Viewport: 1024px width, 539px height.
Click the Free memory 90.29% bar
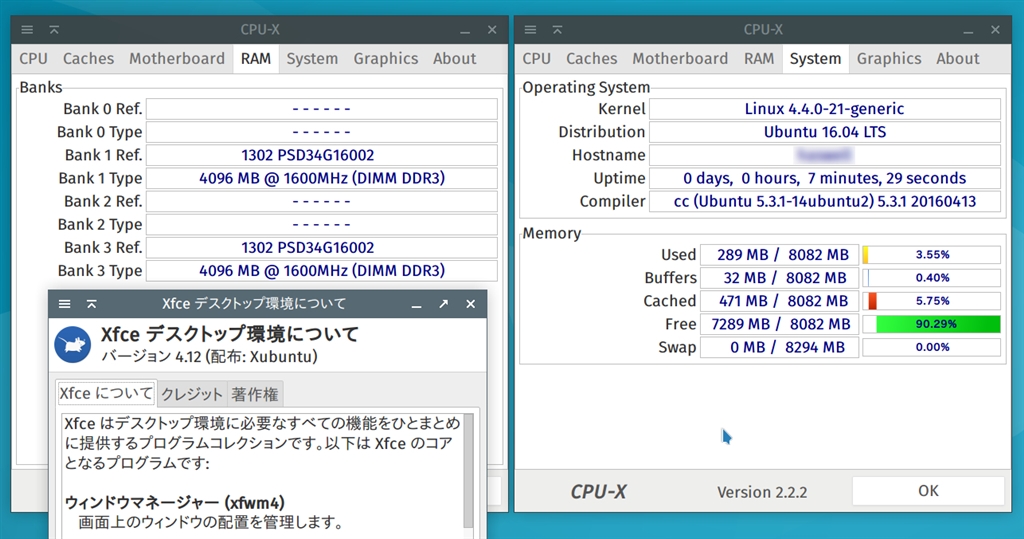coord(931,324)
